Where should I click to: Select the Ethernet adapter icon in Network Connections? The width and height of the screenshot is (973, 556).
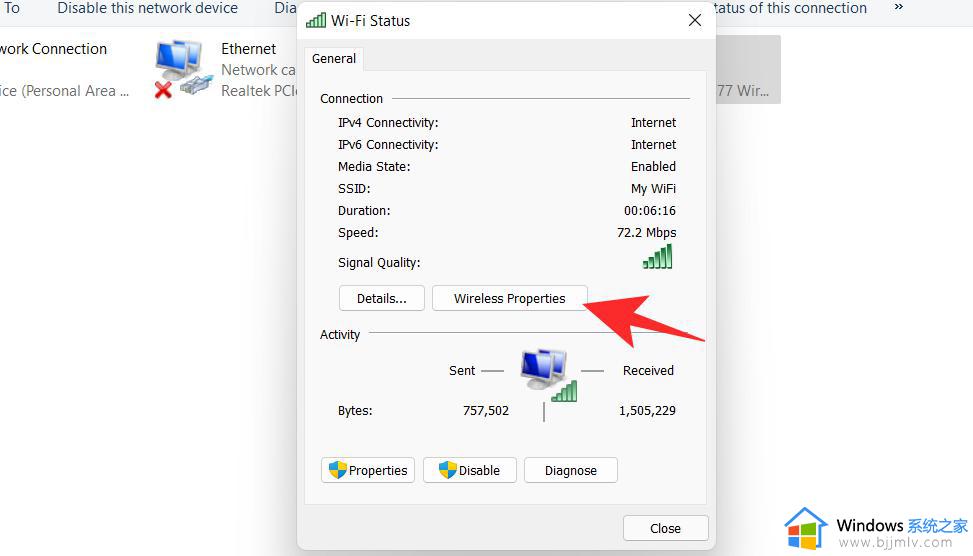tap(184, 69)
